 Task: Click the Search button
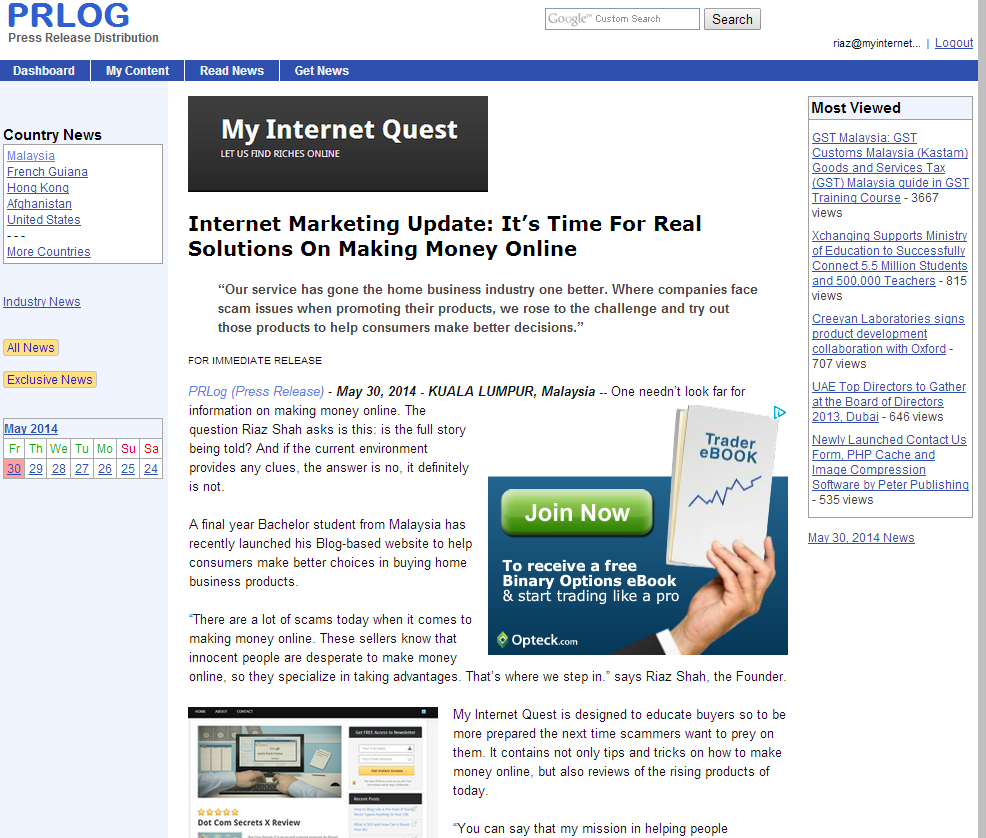pyautogui.click(x=732, y=19)
